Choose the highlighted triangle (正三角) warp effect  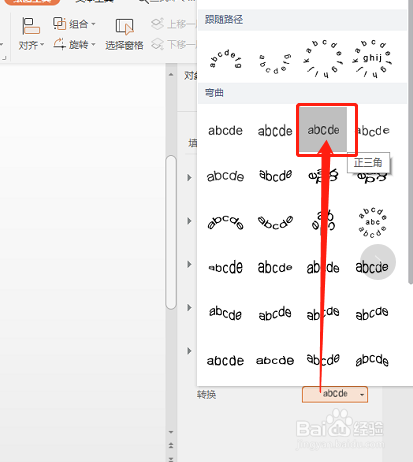323,130
